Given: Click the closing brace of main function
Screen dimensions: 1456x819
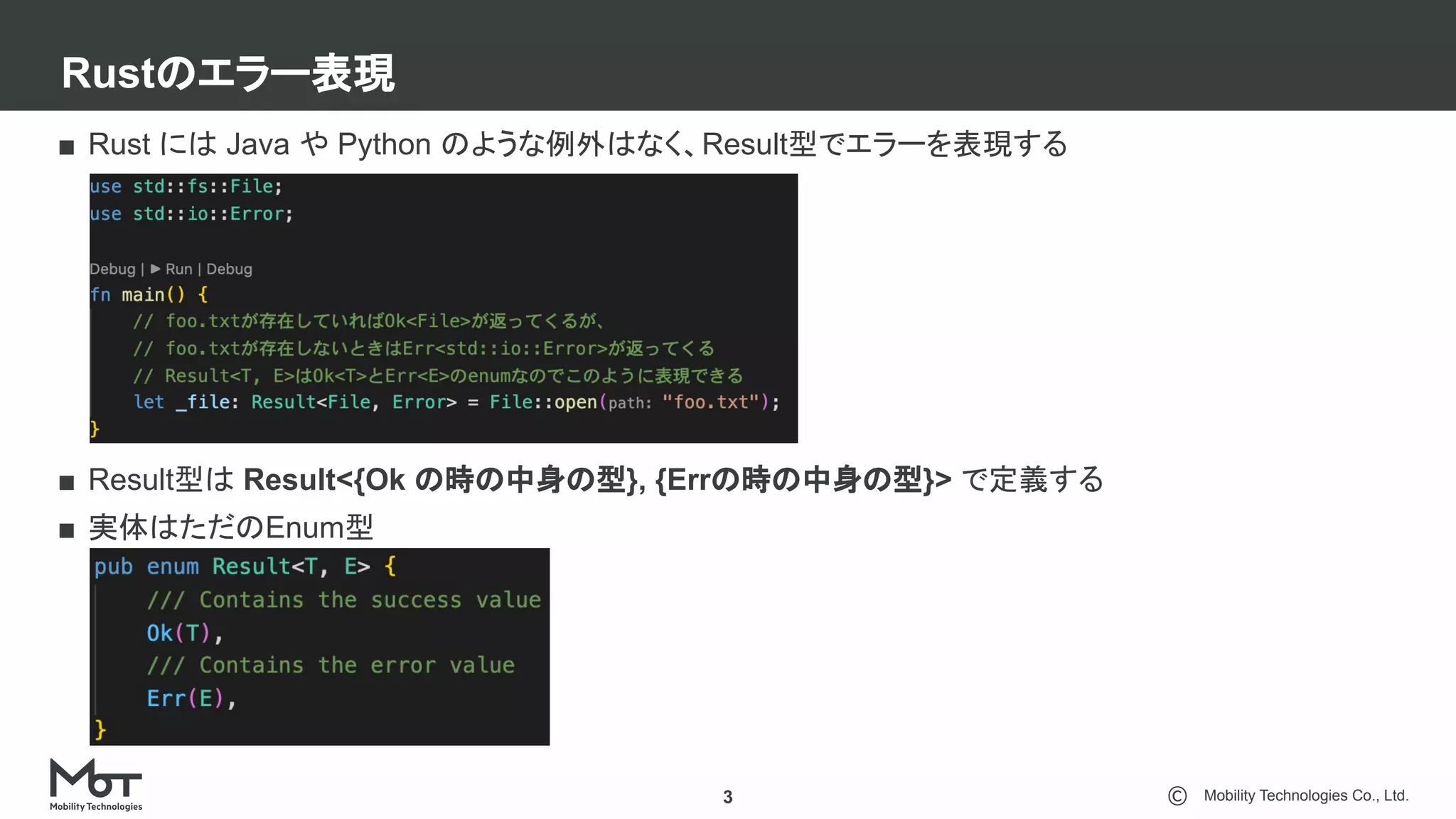Looking at the screenshot, I should point(95,429).
